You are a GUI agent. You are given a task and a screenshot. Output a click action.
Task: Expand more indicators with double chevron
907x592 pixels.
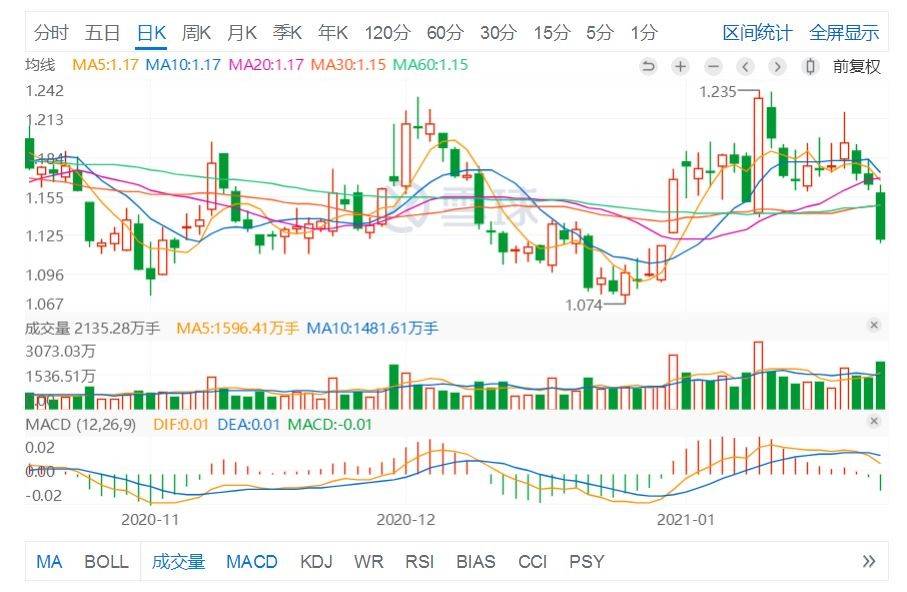(x=869, y=561)
